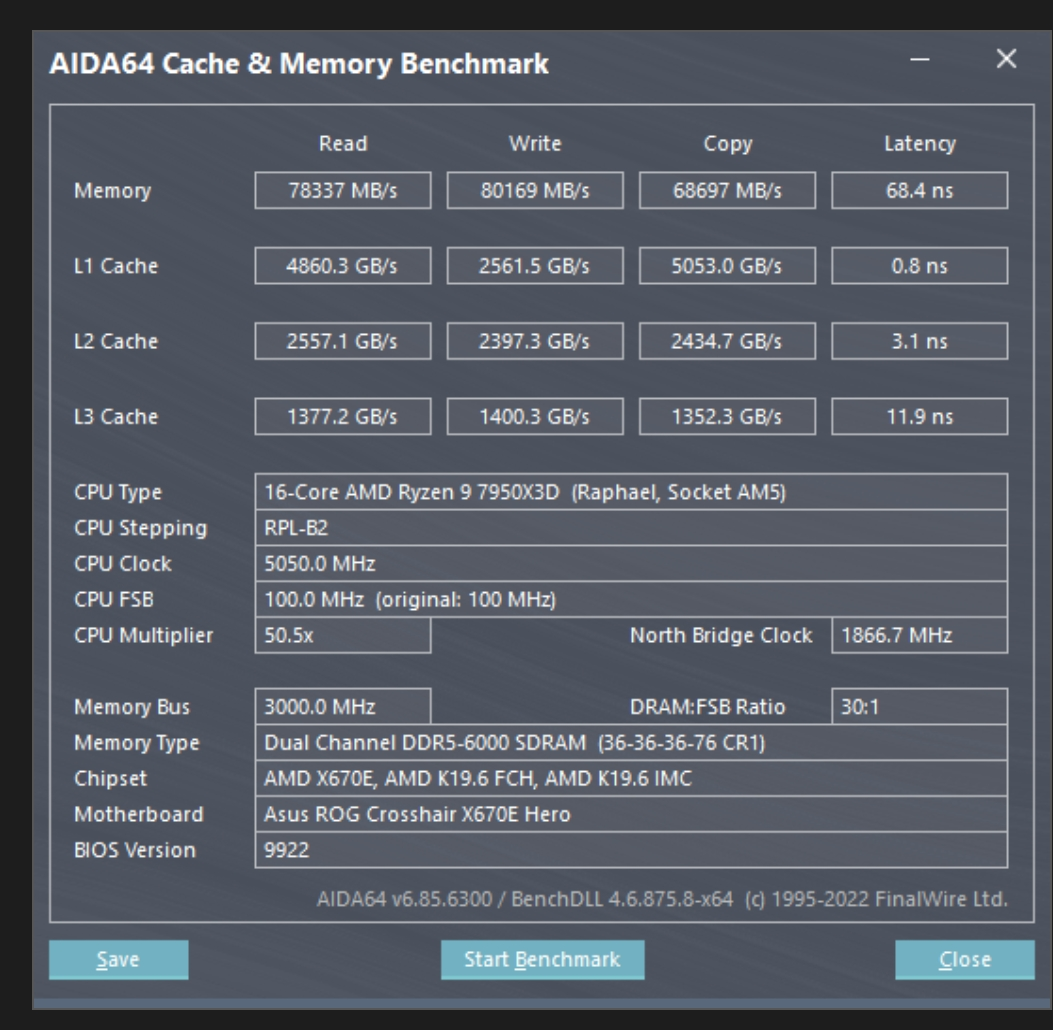Click the CPU Stepping field RPL-B2
The image size is (1053, 1030).
click(x=631, y=528)
